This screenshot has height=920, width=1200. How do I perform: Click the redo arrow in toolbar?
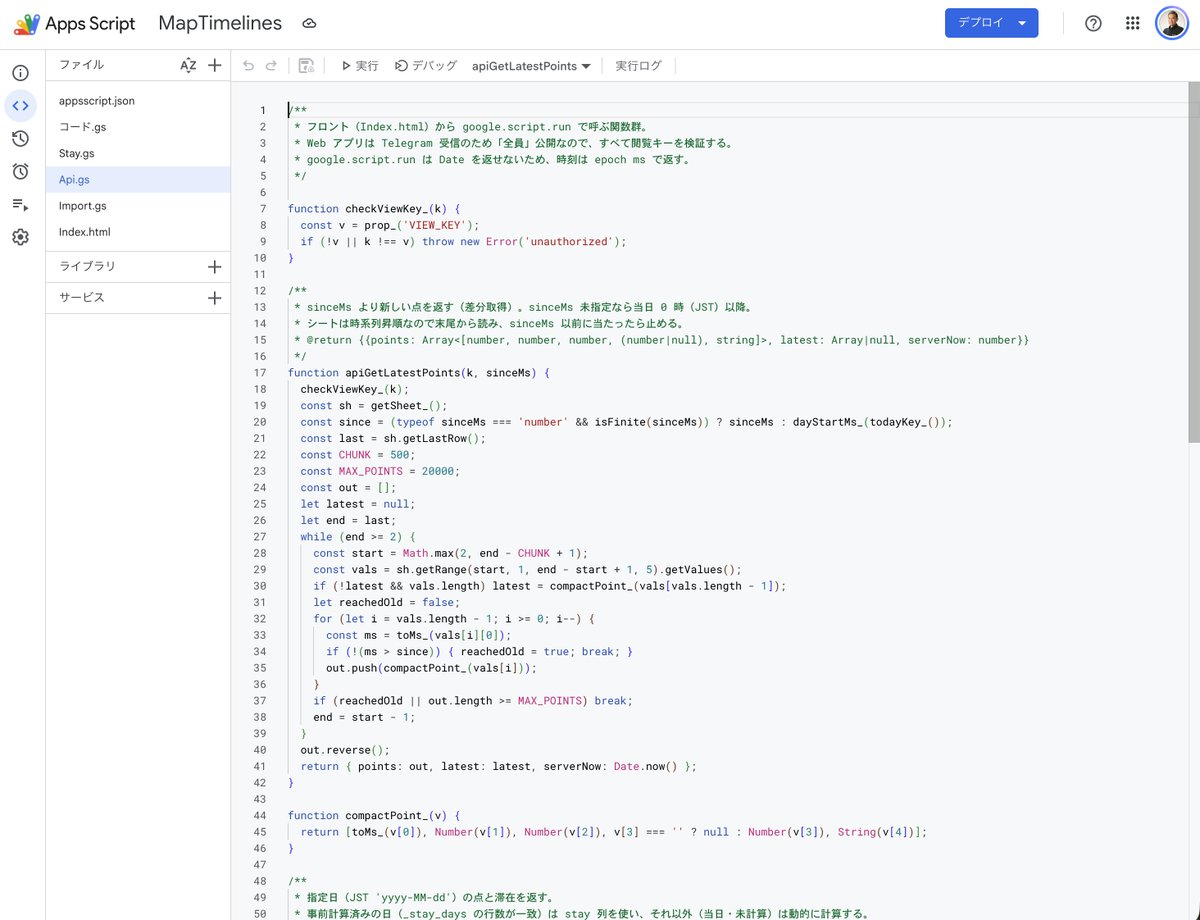[x=271, y=66]
